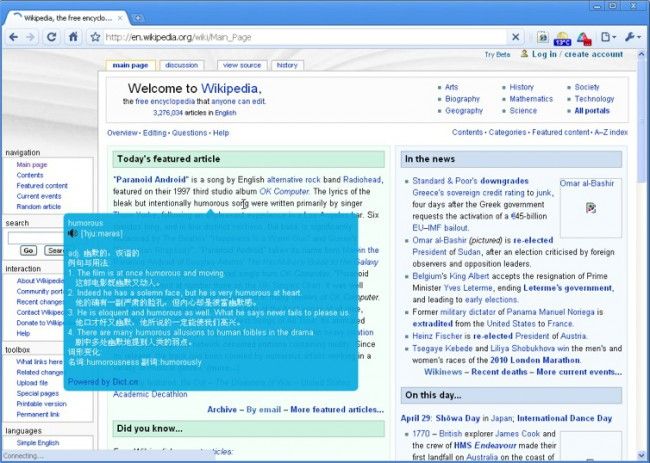Open the Mathematics portal link
Screen dimensions: 650x463
click(531, 99)
